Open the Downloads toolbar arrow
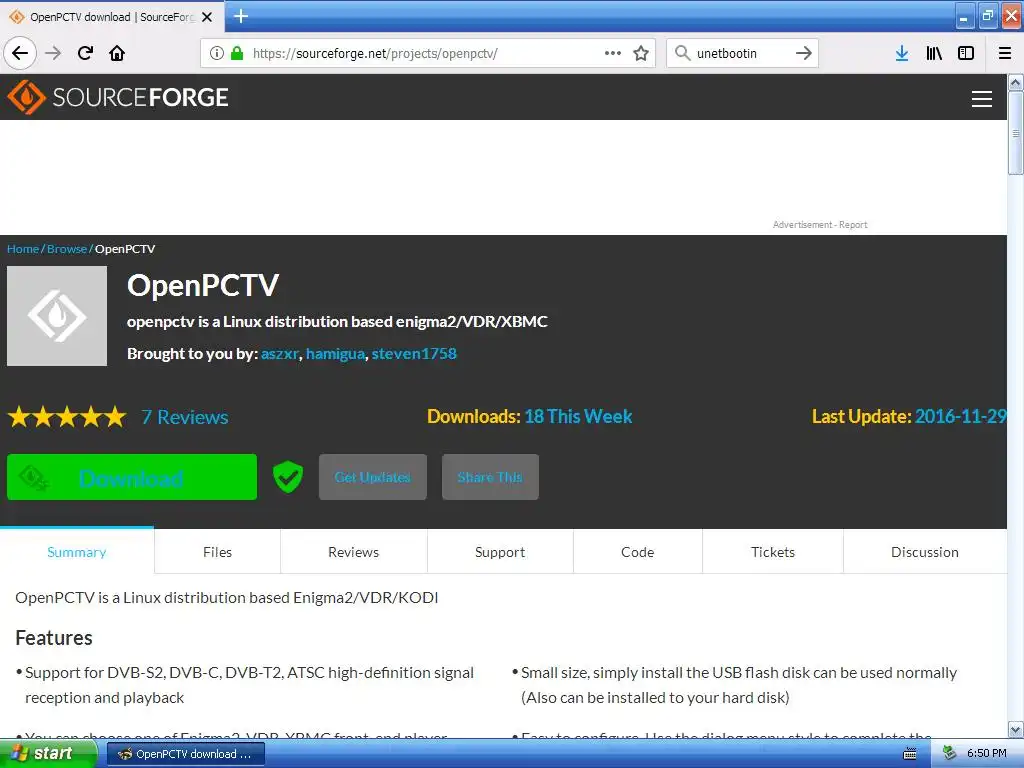Screen dimensions: 1024x768 (x=902, y=53)
